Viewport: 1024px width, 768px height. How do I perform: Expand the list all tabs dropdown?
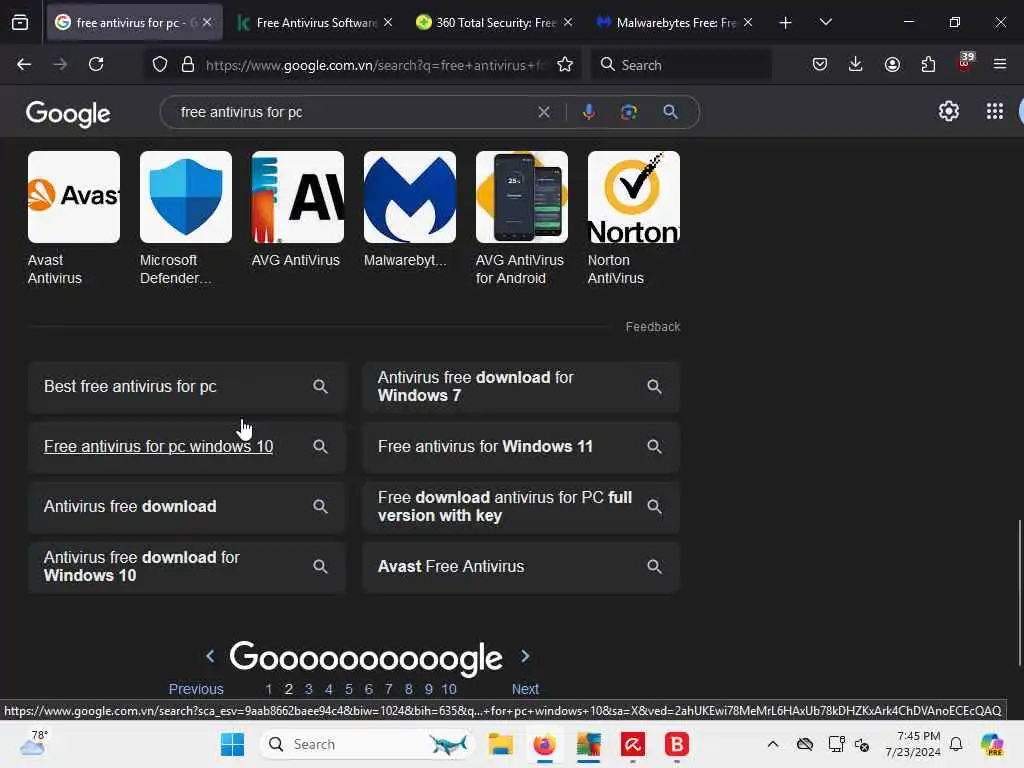825,23
